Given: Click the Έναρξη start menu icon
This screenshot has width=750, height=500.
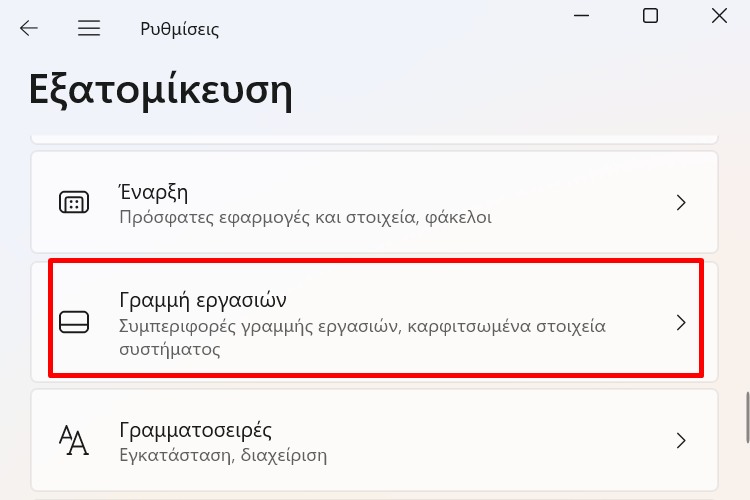Looking at the screenshot, I should pos(74,202).
